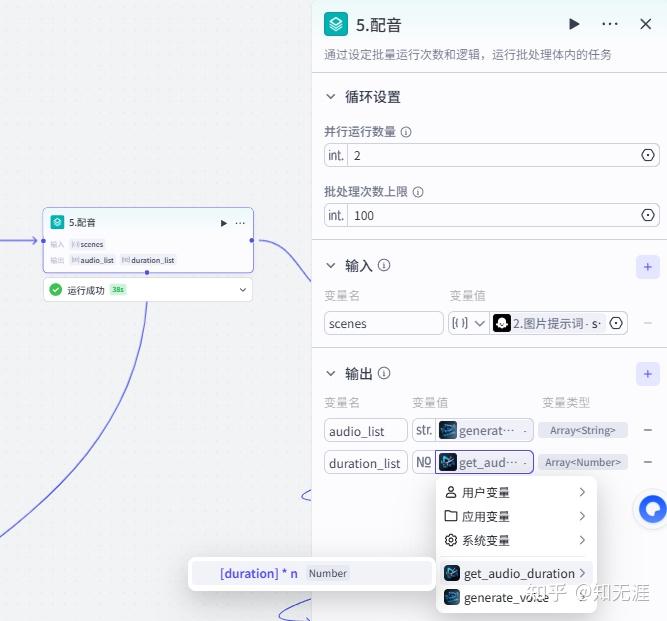Expand the 运行成功 result details
The width and height of the screenshot is (667, 621).
click(x=242, y=290)
